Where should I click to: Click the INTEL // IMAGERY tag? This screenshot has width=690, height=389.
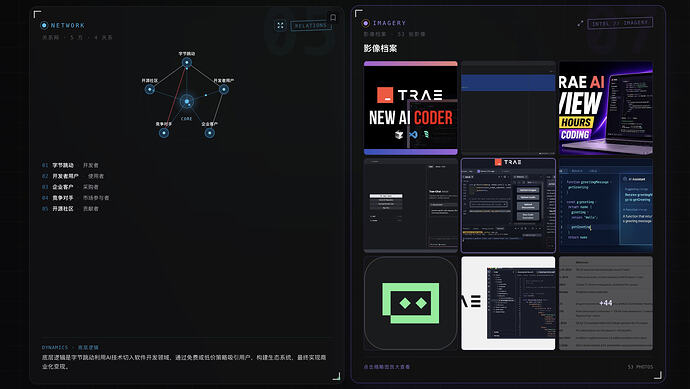tap(620, 23)
